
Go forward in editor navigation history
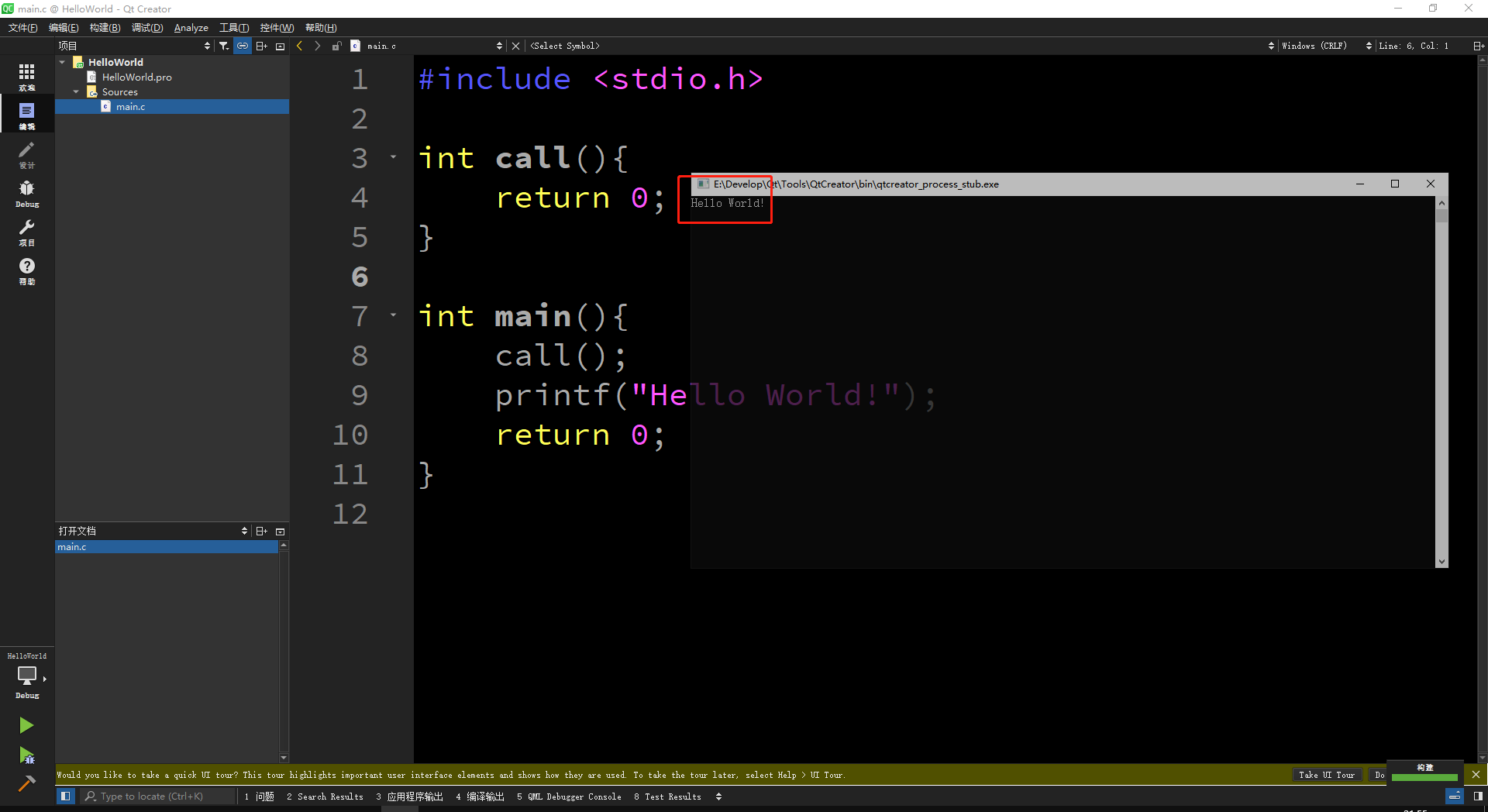coord(318,46)
